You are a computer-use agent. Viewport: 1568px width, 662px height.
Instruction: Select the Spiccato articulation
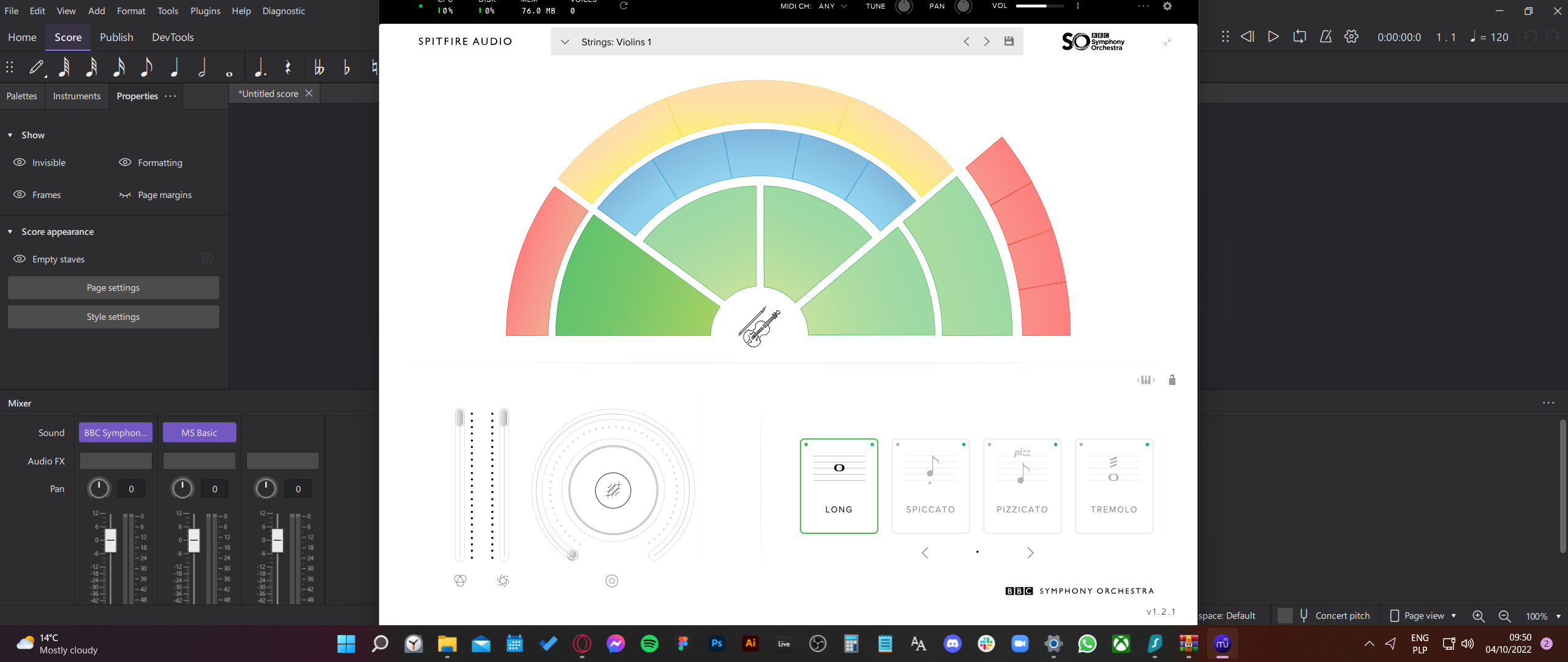point(930,485)
